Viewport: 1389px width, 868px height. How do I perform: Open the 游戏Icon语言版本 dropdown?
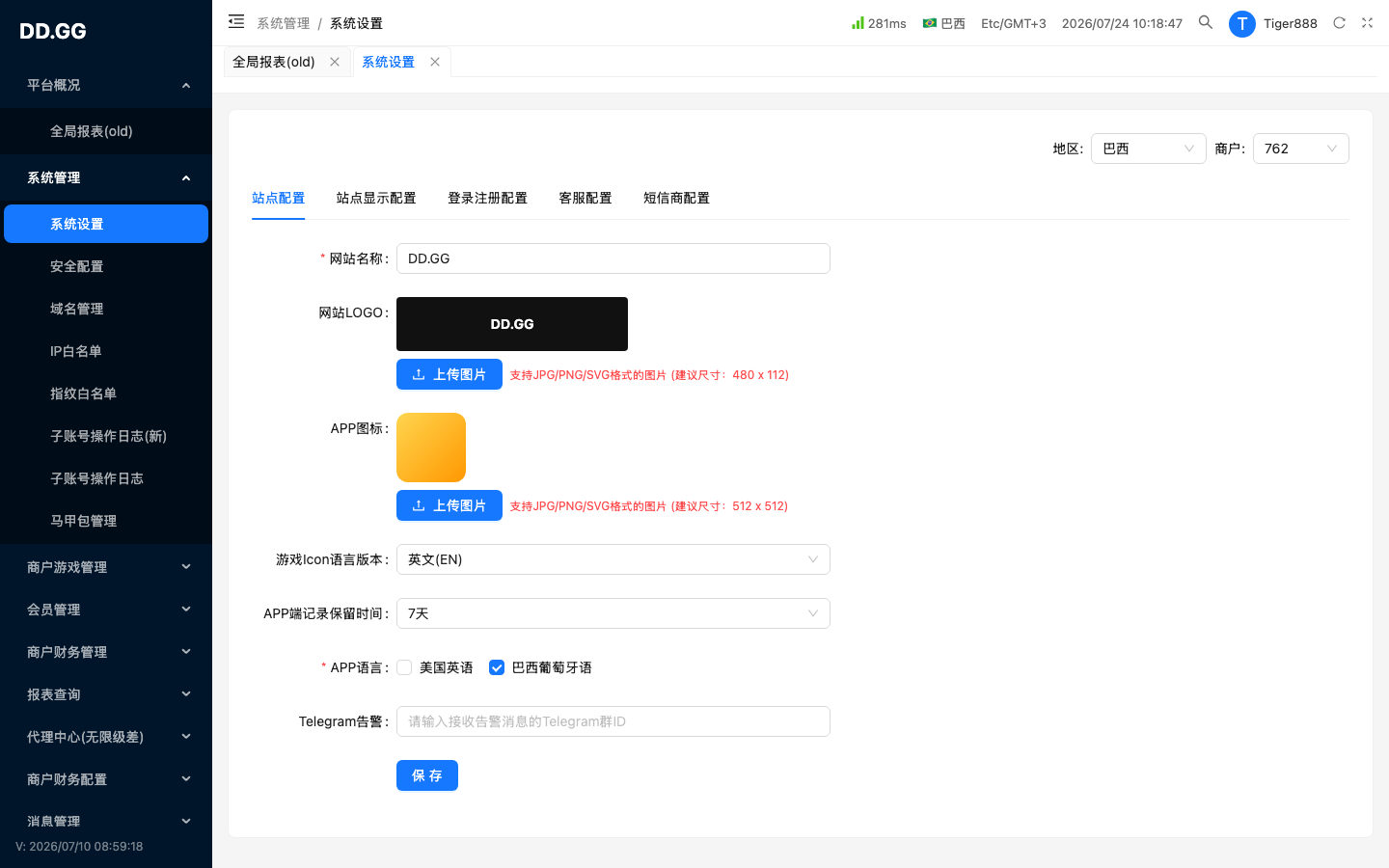613,559
